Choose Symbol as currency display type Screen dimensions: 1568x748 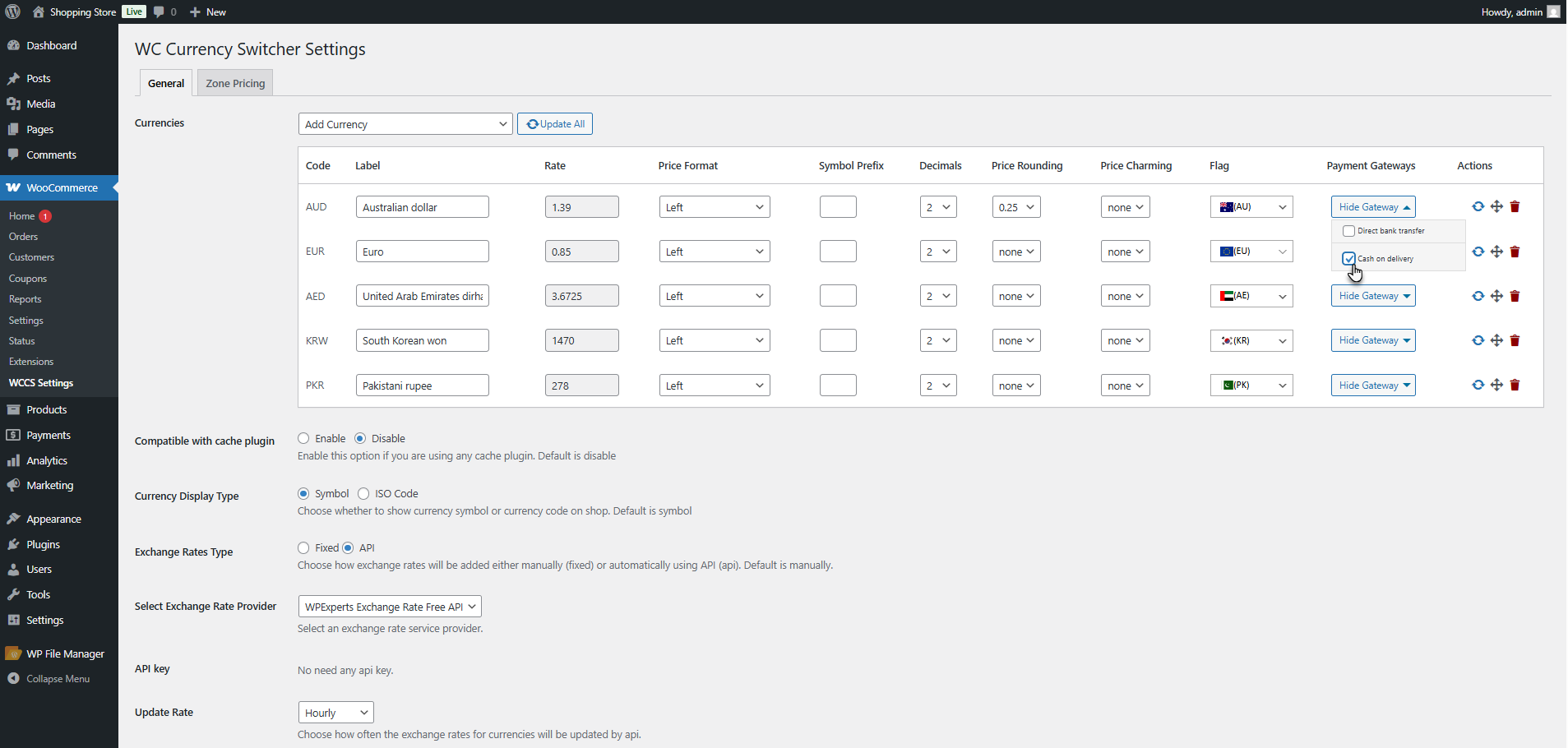pyautogui.click(x=303, y=493)
